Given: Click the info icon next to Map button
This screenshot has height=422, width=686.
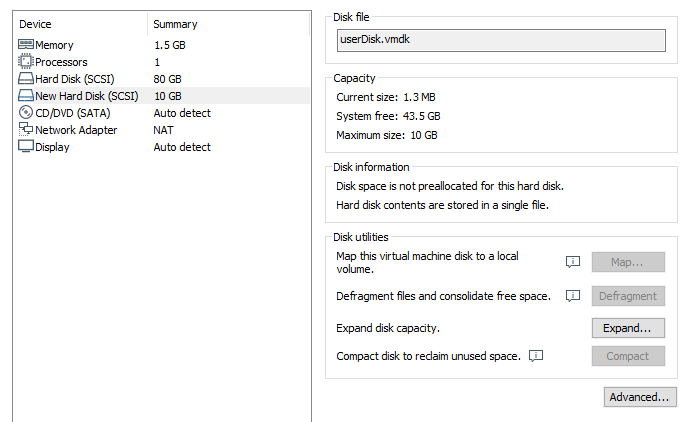Looking at the screenshot, I should point(573,262).
